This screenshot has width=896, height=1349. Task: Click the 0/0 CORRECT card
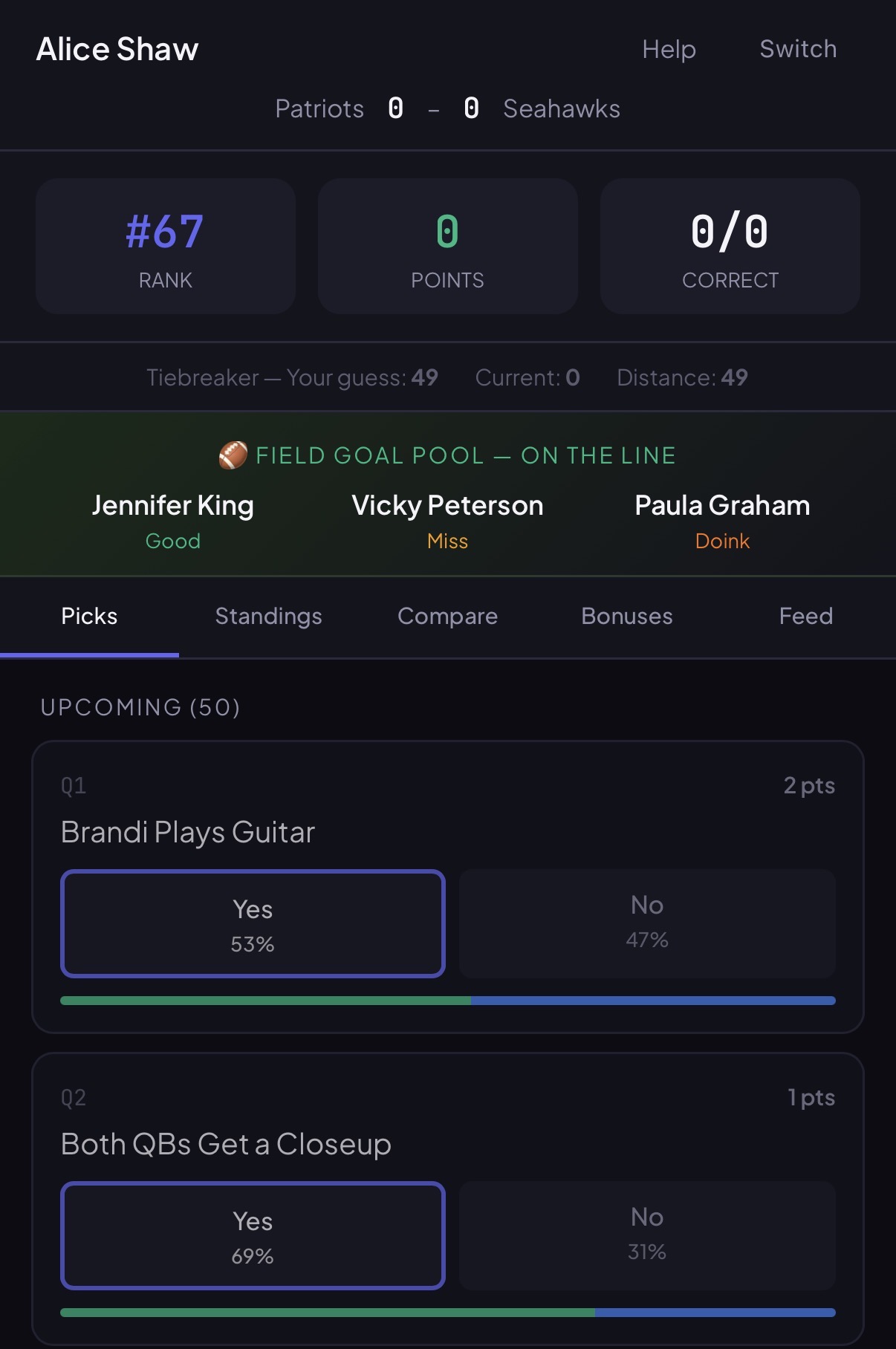tap(730, 246)
